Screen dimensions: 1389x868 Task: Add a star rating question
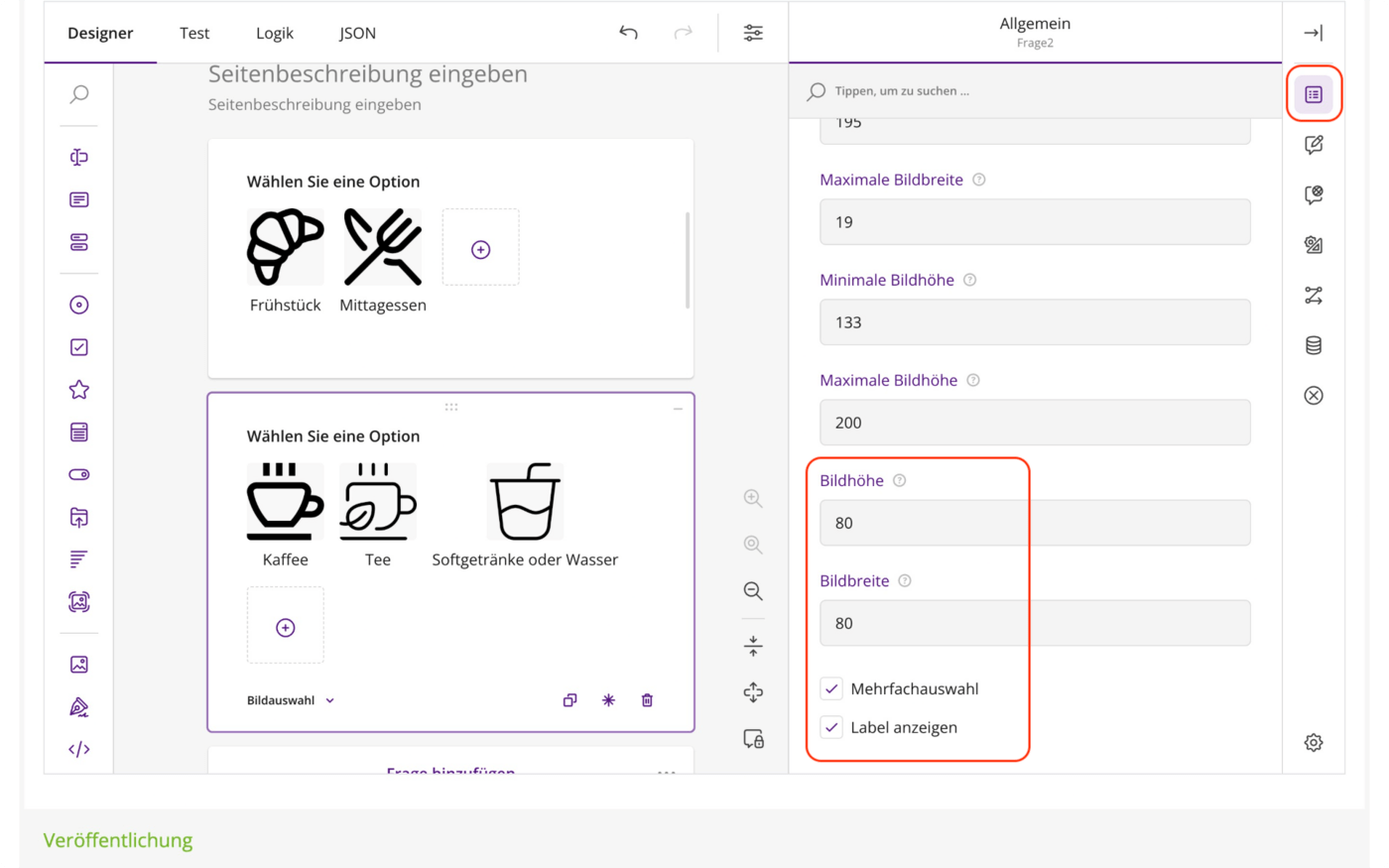click(79, 390)
